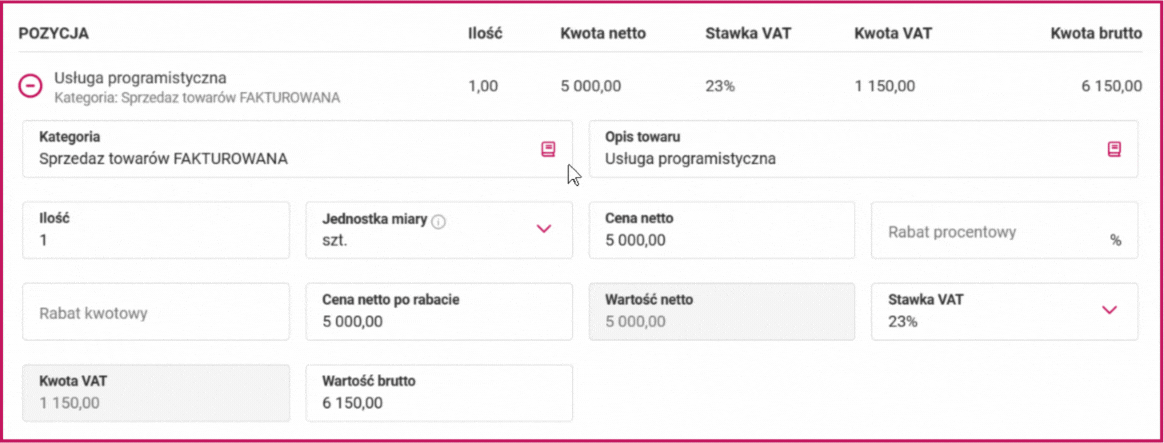
Task: Click the disabled Wartość netto field
Action: pos(722,312)
